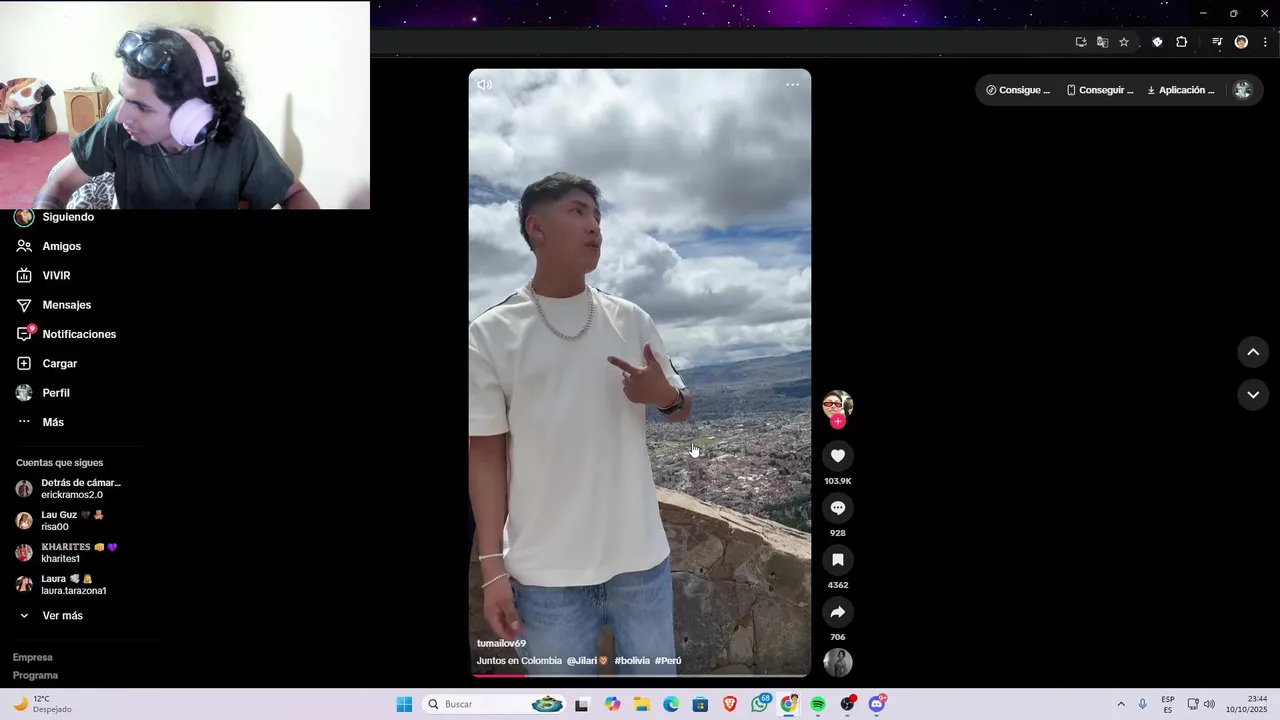
Task: Open Microsoft Edge from the taskbar
Action: 671,704
